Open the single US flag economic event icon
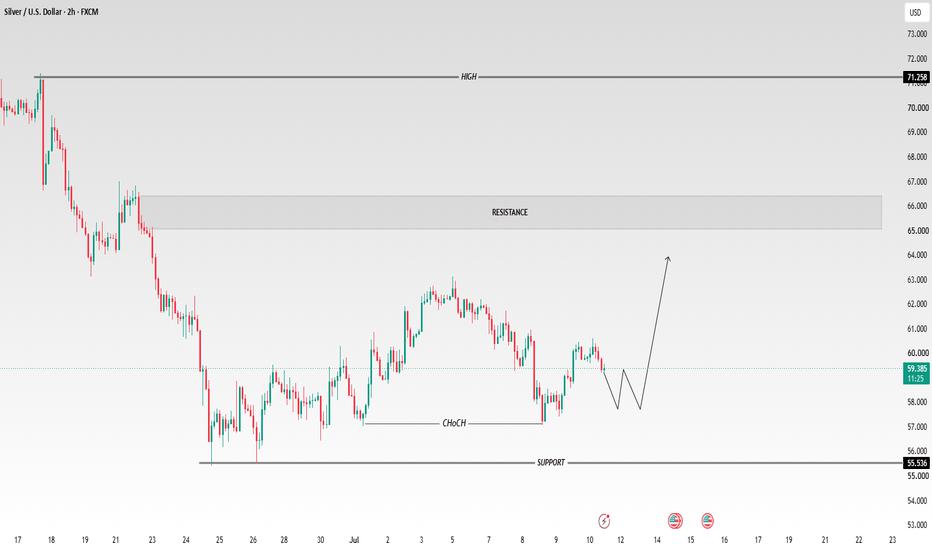Image resolution: width=932 pixels, height=550 pixels. click(x=707, y=521)
